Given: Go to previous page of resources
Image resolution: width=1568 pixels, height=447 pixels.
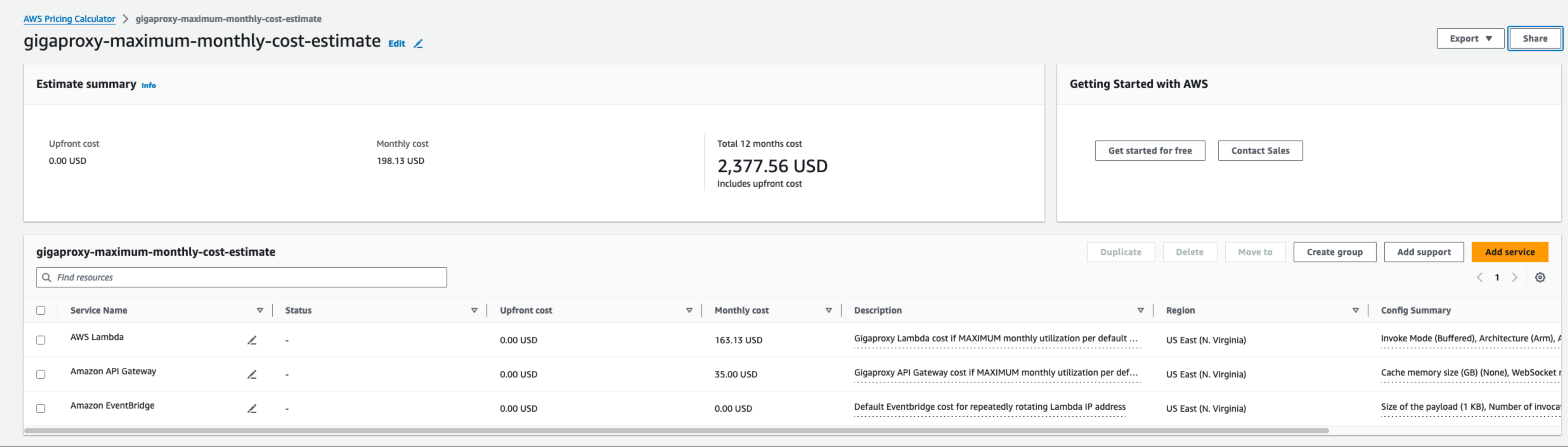Looking at the screenshot, I should 1479,277.
